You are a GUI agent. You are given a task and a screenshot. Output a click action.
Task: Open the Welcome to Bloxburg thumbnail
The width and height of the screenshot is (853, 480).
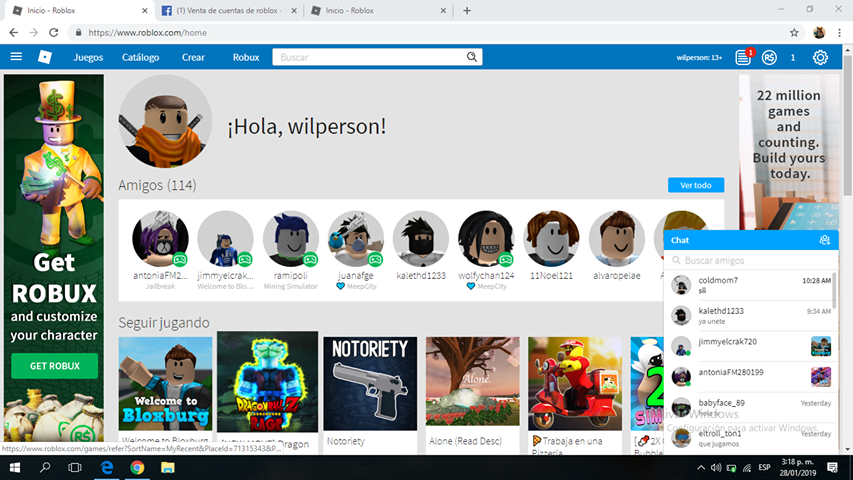(165, 384)
